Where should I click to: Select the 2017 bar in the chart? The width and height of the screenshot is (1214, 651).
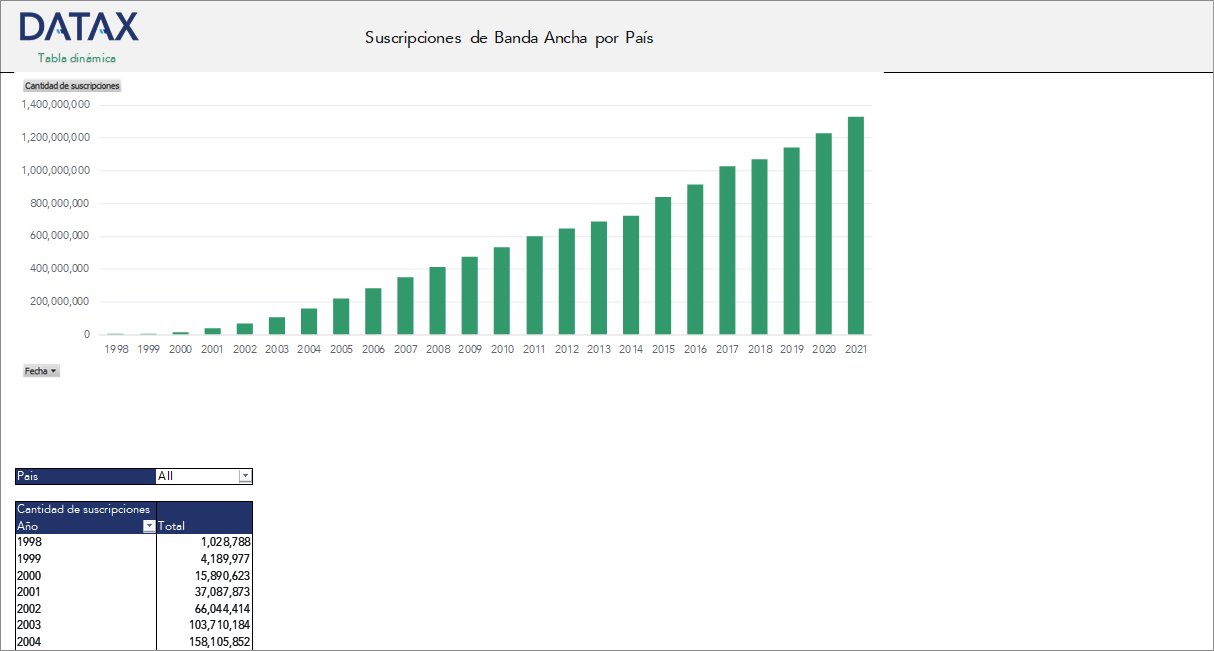pos(727,250)
